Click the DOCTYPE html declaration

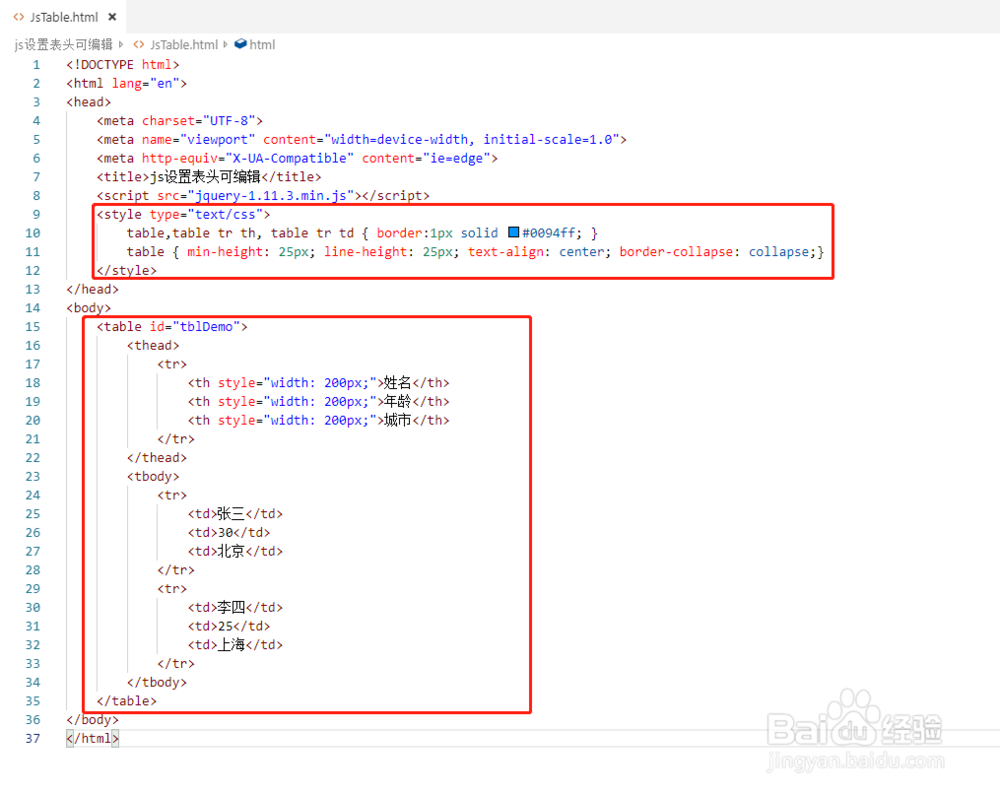(122, 65)
